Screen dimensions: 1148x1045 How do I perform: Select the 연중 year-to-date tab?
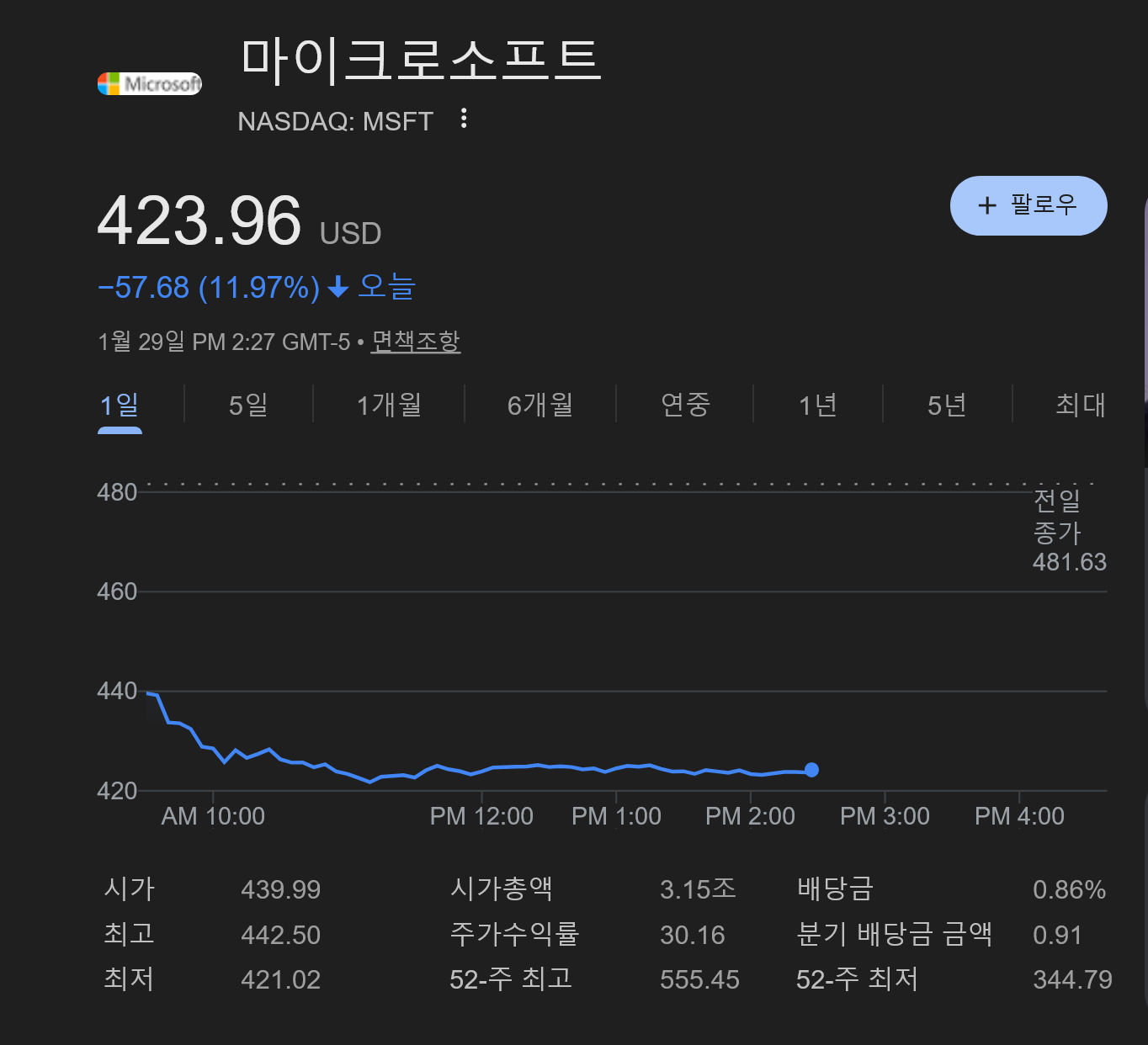[685, 406]
